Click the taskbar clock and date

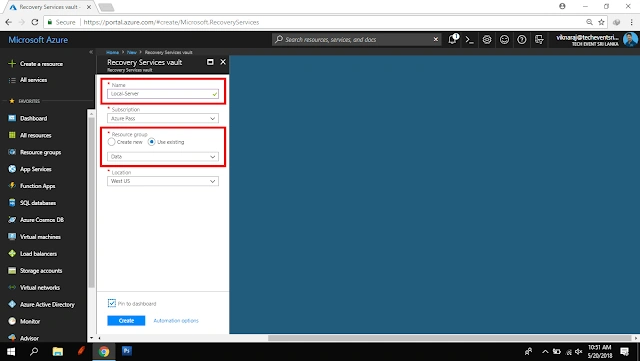[600, 351]
